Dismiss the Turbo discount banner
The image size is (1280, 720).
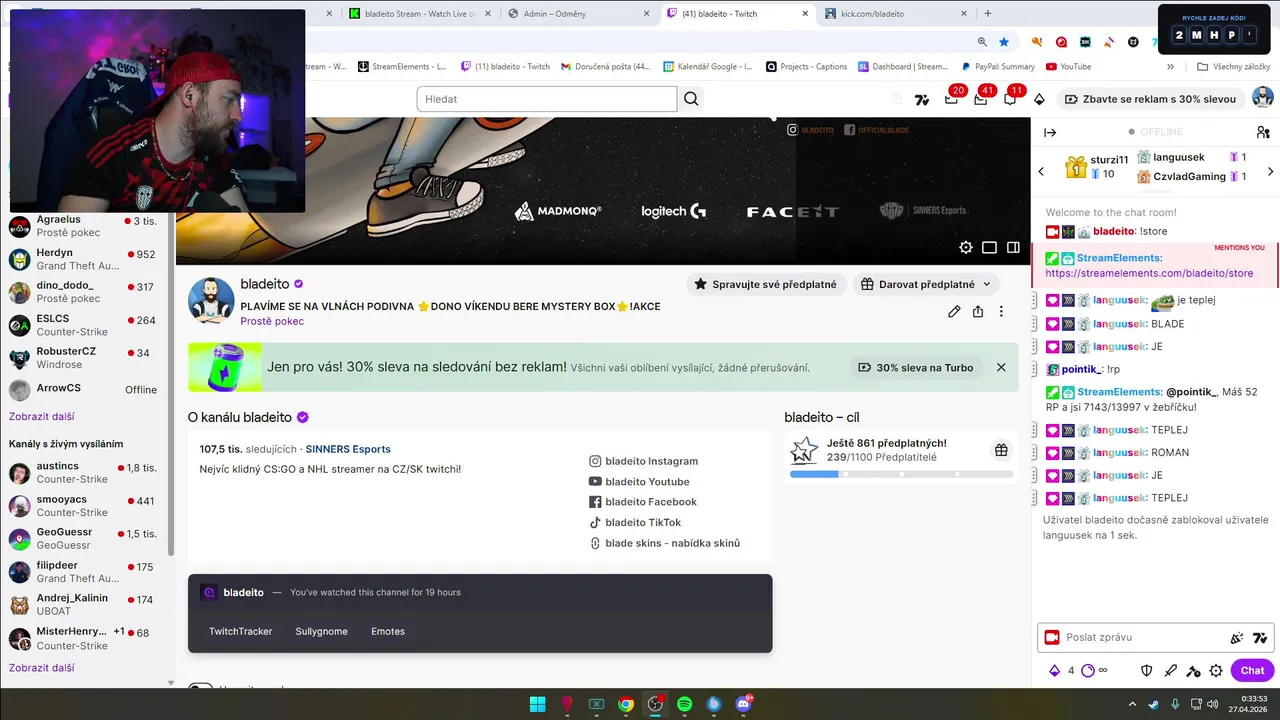(x=1001, y=367)
